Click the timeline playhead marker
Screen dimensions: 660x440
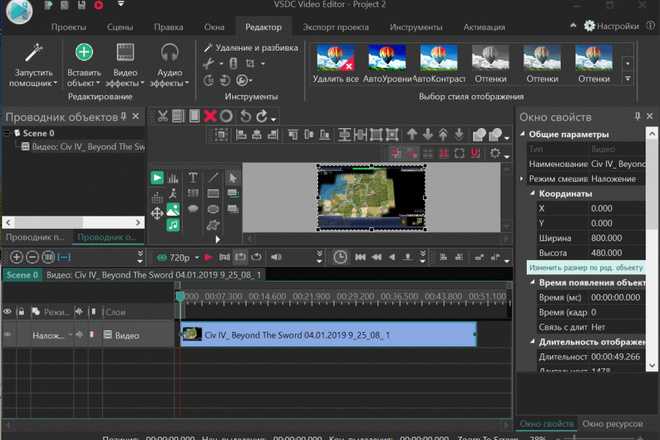180,296
